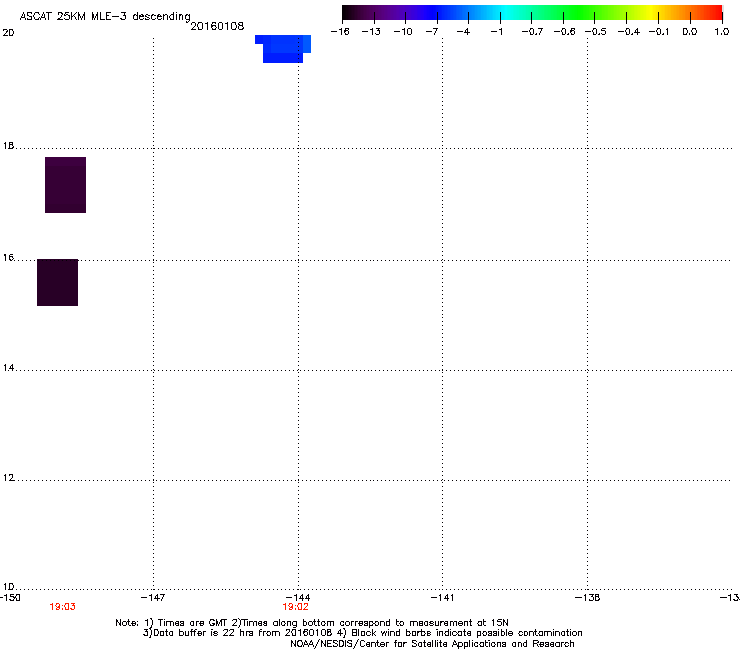The height and width of the screenshot is (650, 740).
Task: Click the NOAA/NESDIS credit line
Action: tap(432, 644)
